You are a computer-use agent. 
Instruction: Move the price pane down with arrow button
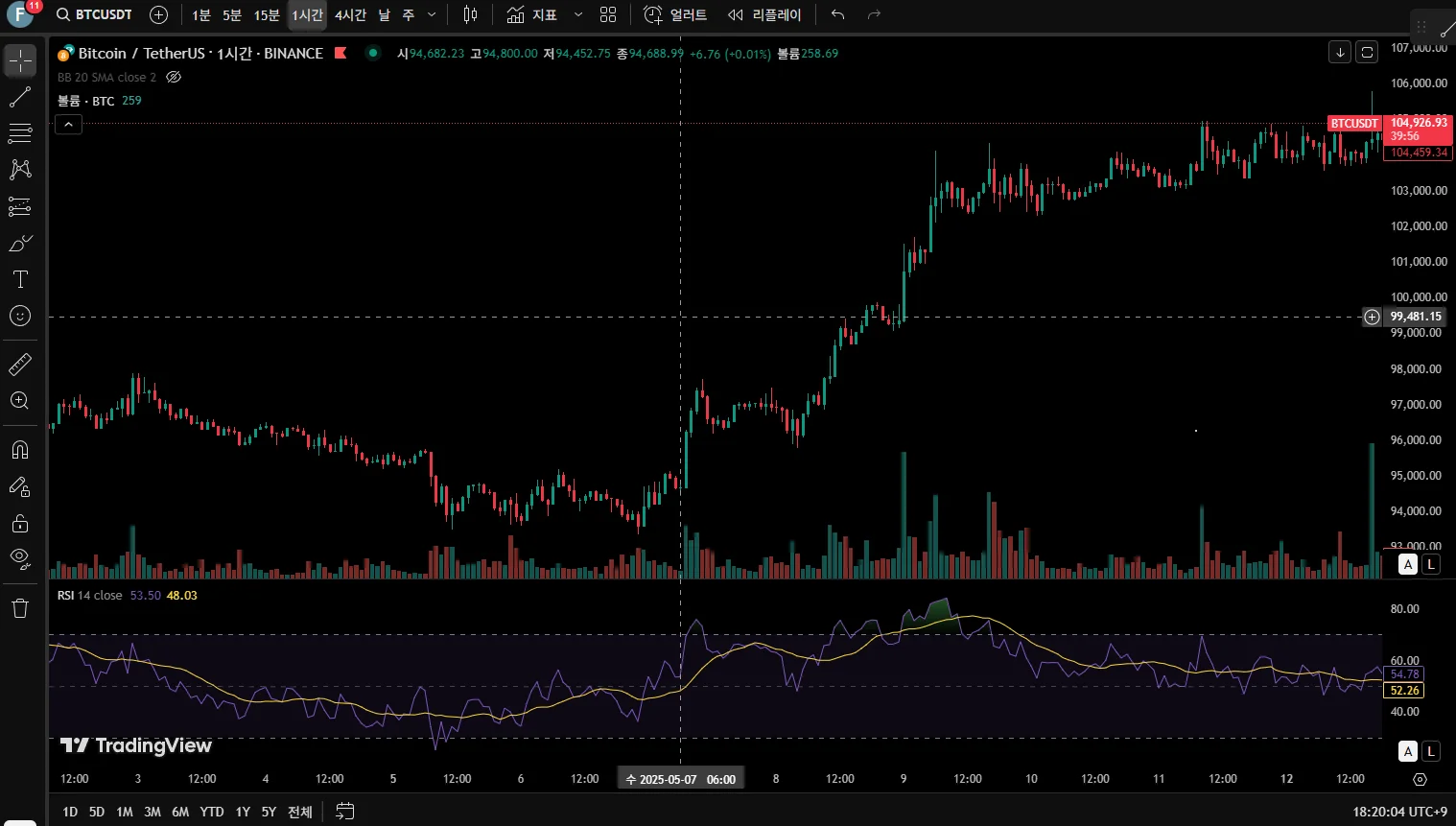1340,52
